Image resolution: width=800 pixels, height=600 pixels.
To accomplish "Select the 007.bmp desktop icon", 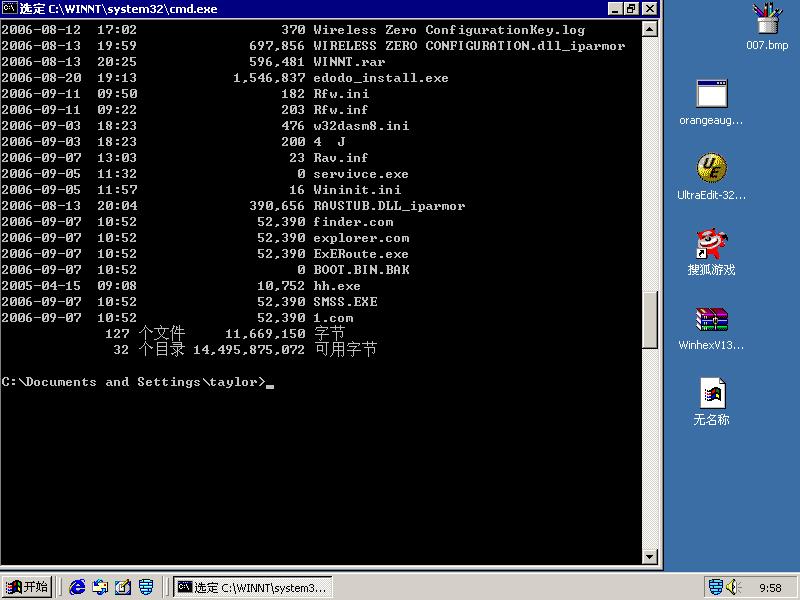I will point(767,27).
